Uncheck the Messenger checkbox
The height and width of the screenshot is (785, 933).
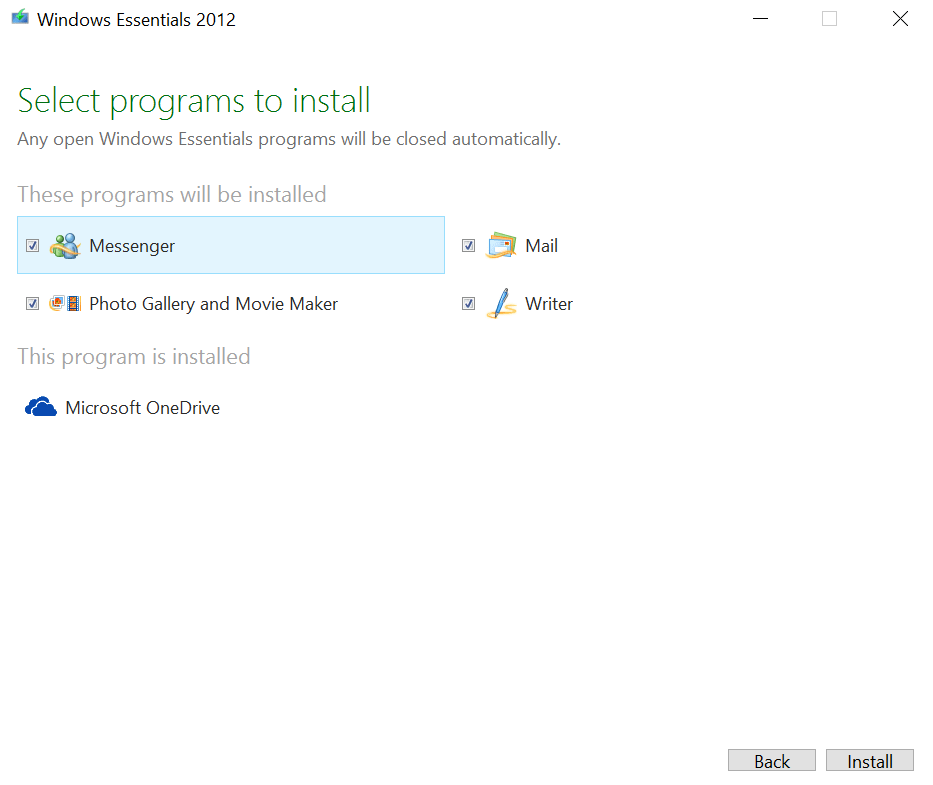(33, 246)
